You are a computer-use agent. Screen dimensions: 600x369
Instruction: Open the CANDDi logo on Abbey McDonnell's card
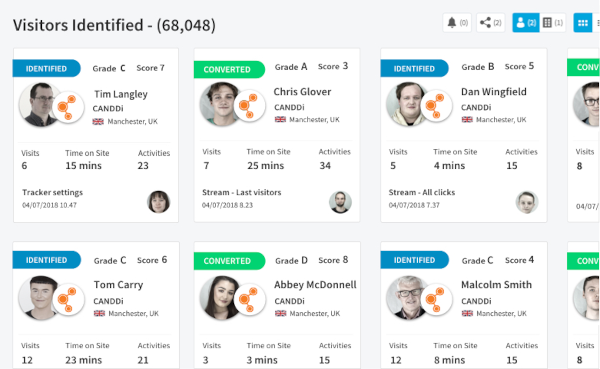pos(249,299)
